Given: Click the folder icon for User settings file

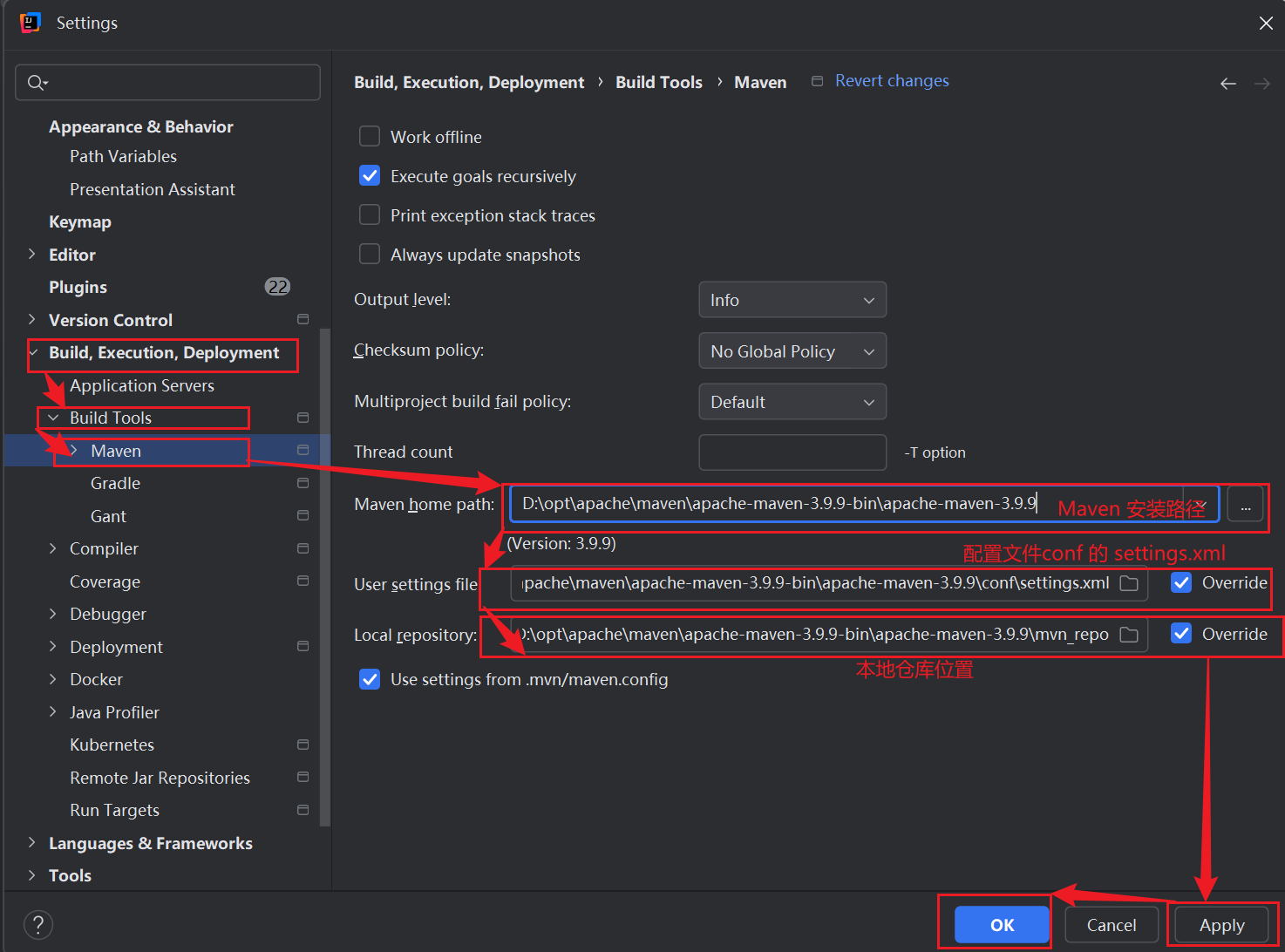Looking at the screenshot, I should 1129,583.
